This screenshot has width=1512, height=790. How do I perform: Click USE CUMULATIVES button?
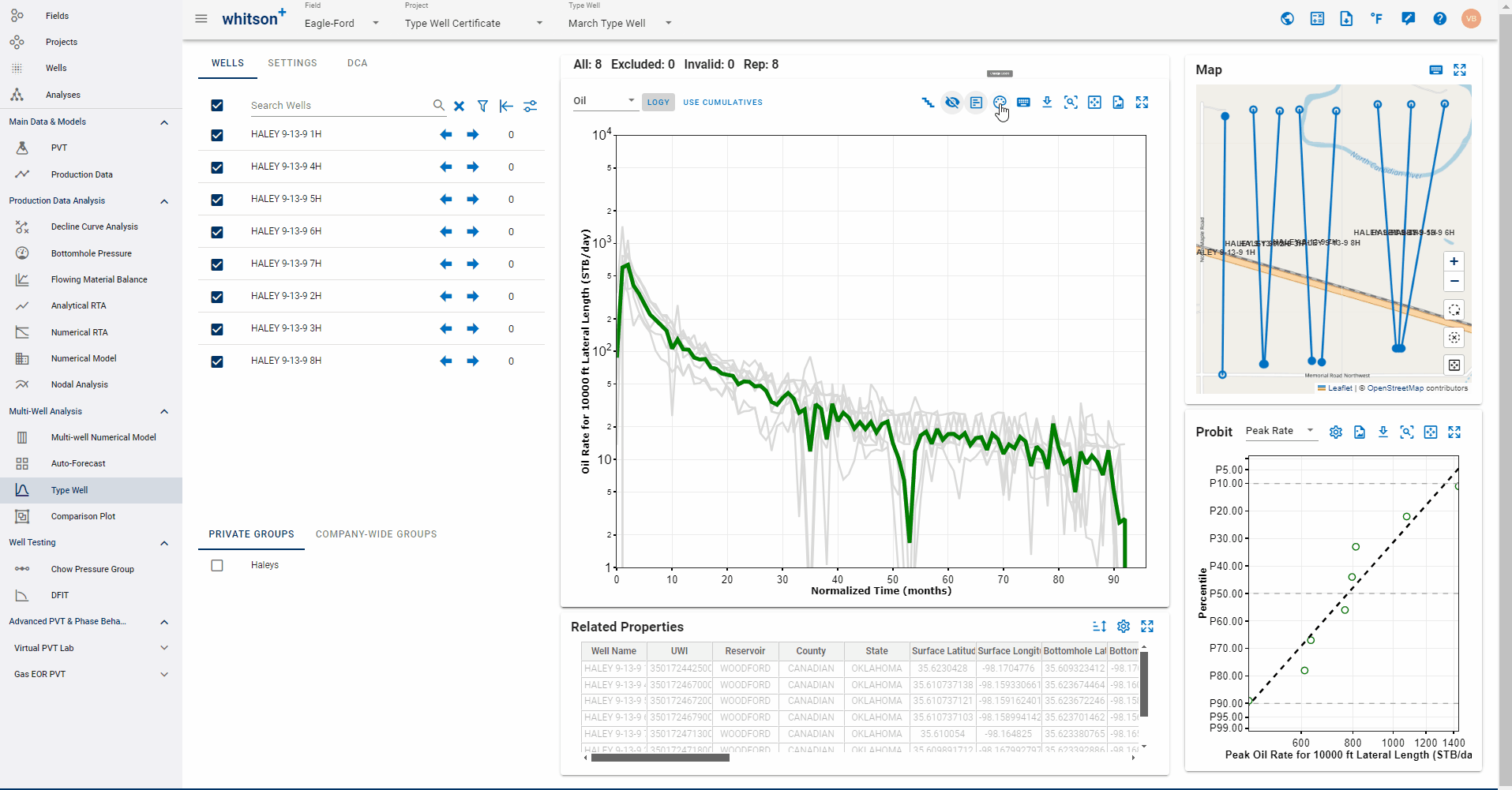coord(722,103)
